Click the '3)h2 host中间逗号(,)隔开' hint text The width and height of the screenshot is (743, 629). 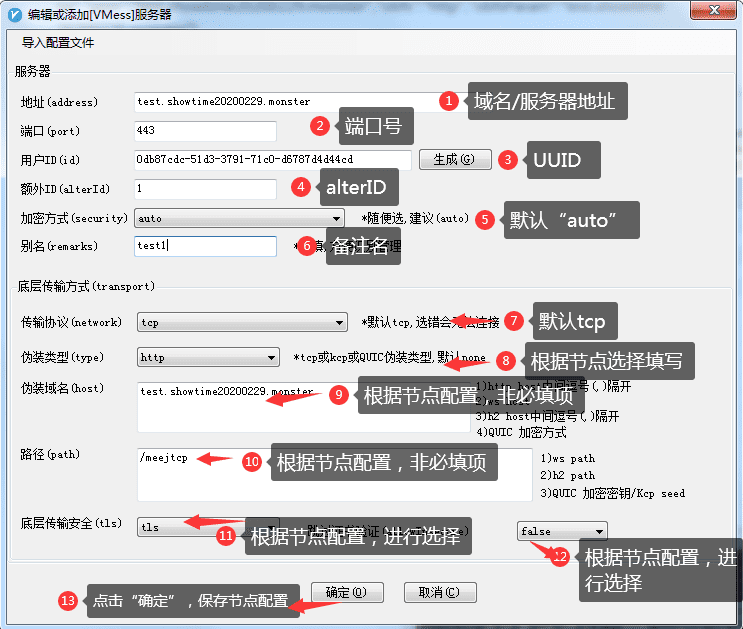coord(547,417)
